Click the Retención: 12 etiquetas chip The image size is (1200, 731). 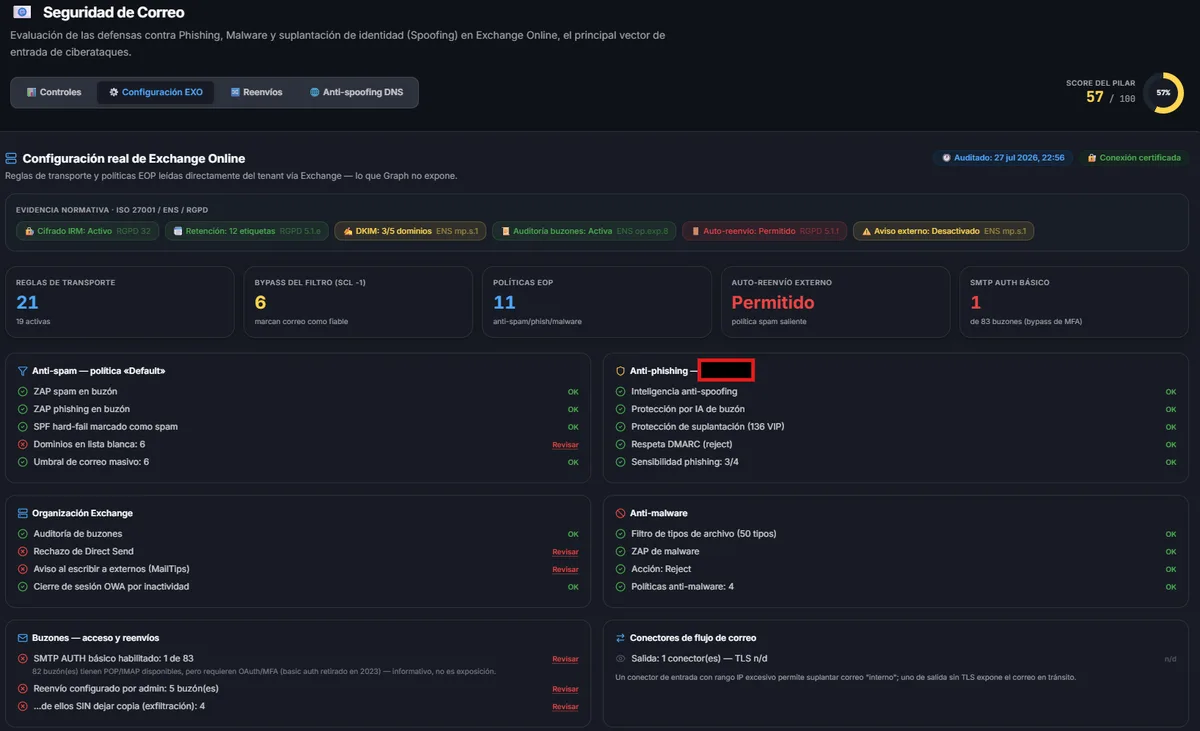point(247,231)
